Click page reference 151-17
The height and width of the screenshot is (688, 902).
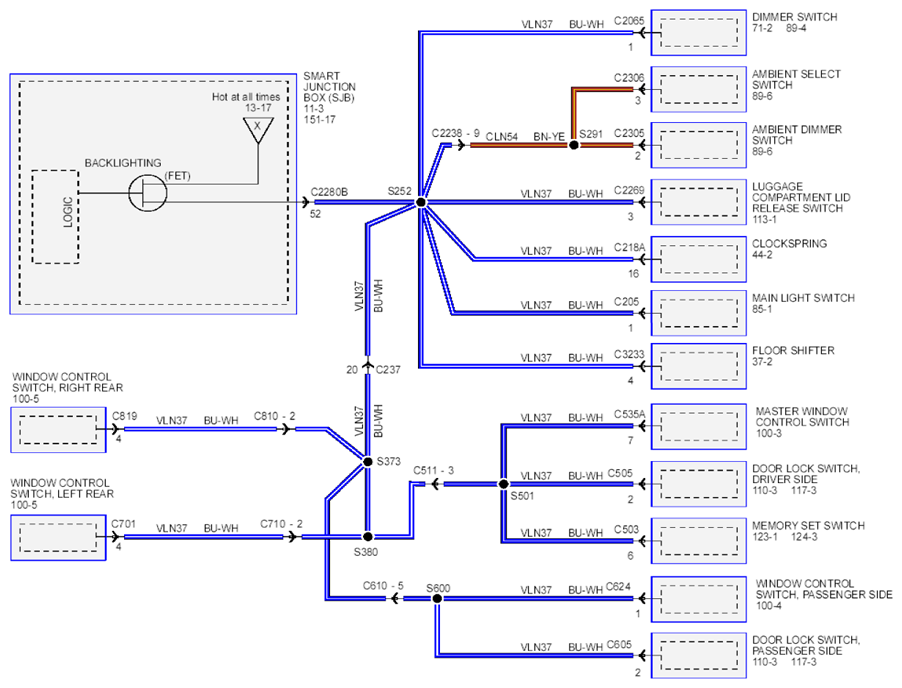coord(319,120)
